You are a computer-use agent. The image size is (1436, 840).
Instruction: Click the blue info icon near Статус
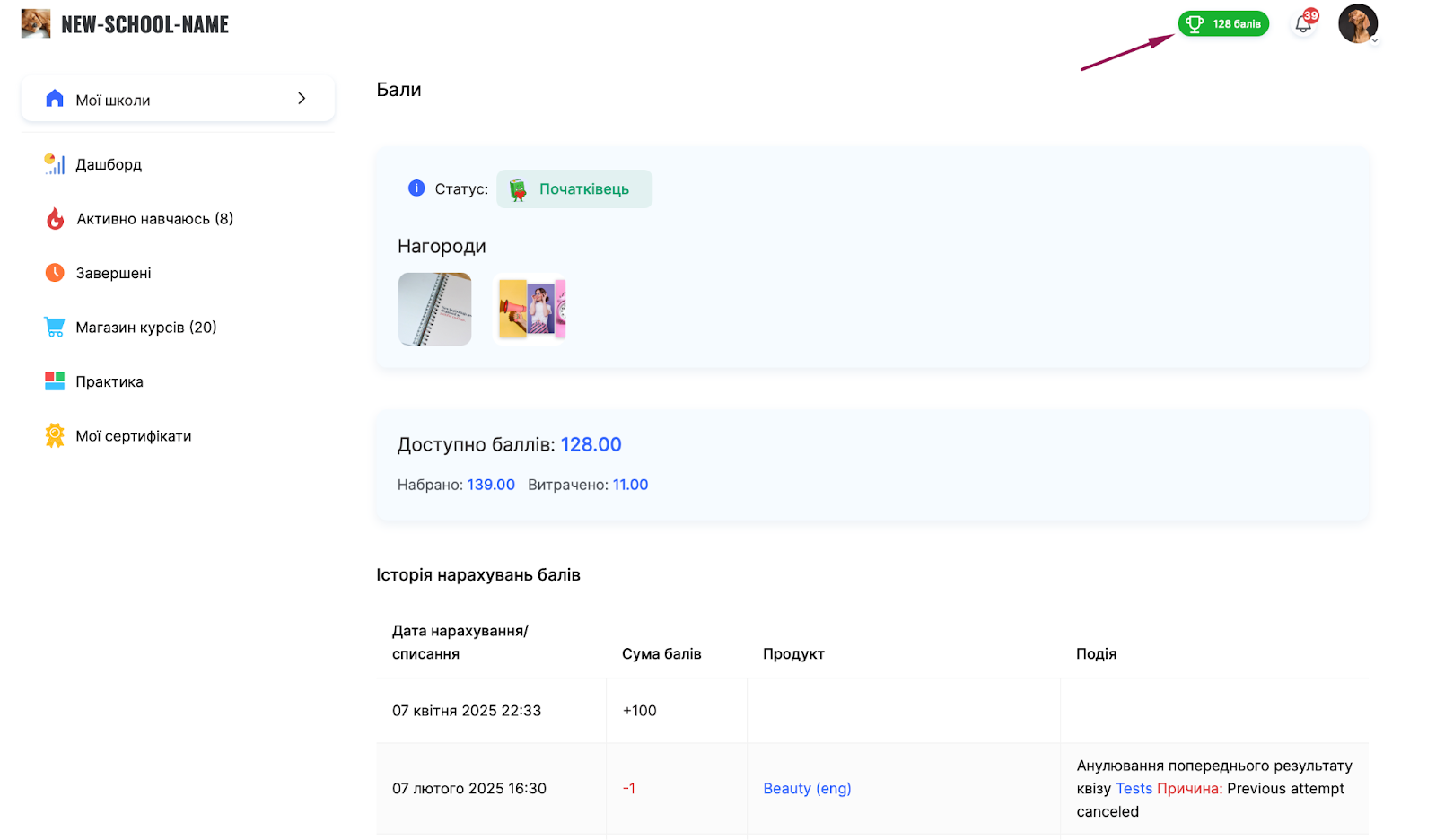[416, 188]
